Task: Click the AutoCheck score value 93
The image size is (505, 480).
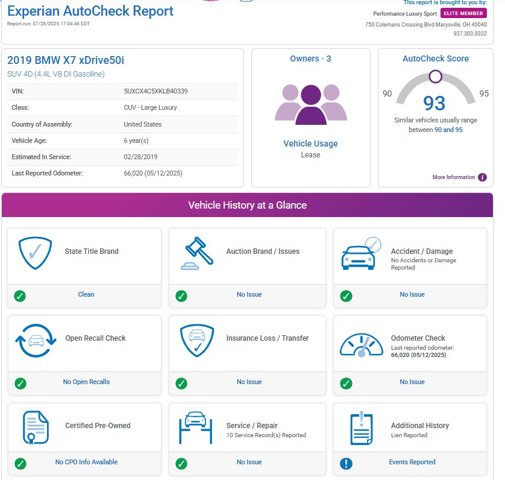Action: coord(434,103)
